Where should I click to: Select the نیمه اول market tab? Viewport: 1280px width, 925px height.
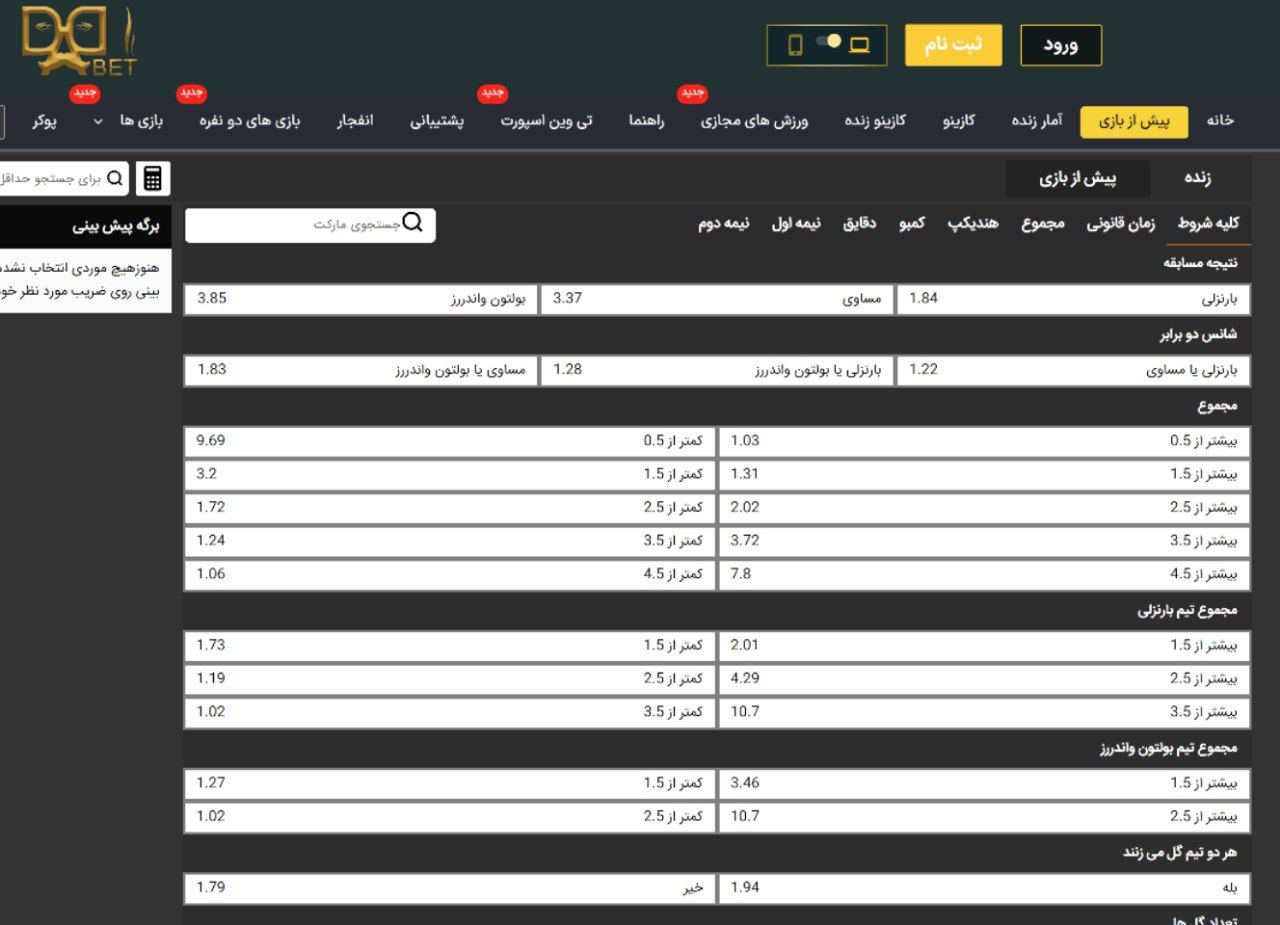coord(795,223)
